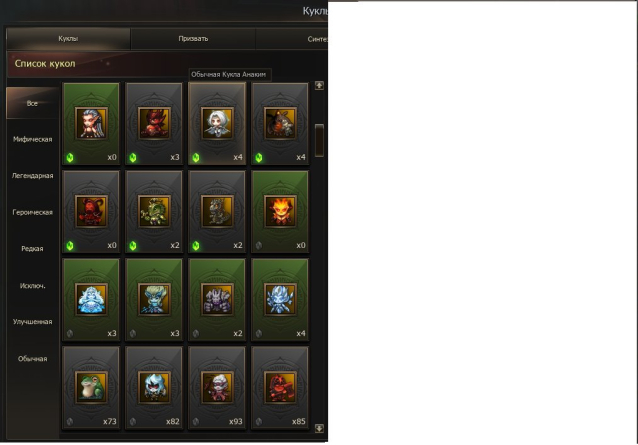Select the green dragon doll card x2
This screenshot has height=445, width=638.
click(154, 212)
